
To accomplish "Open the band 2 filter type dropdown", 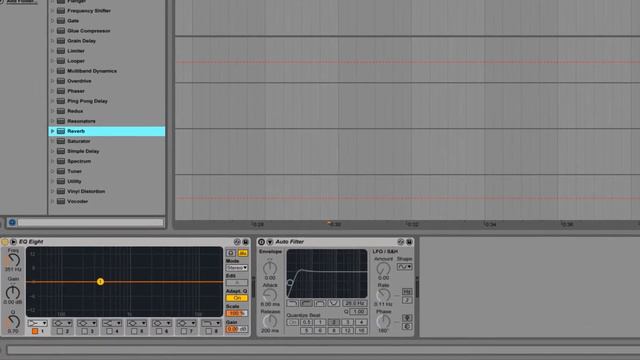I will (x=62, y=323).
